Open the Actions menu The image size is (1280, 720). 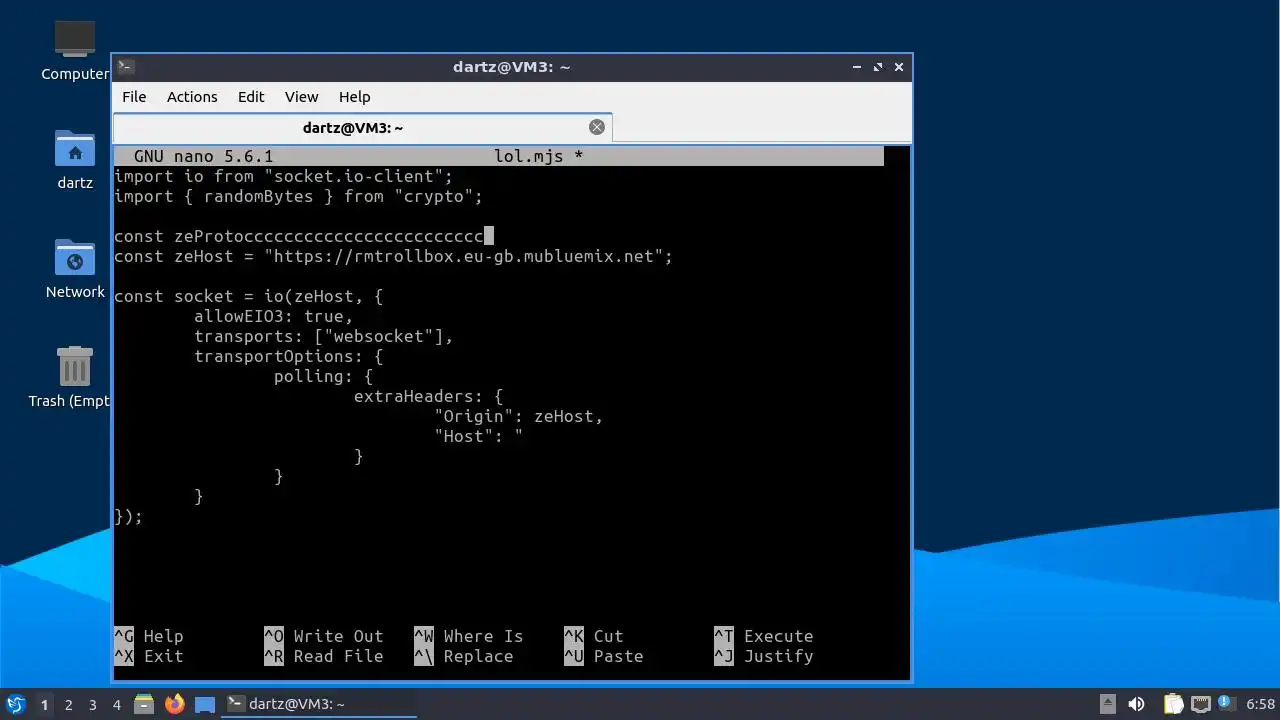pyautogui.click(x=192, y=97)
